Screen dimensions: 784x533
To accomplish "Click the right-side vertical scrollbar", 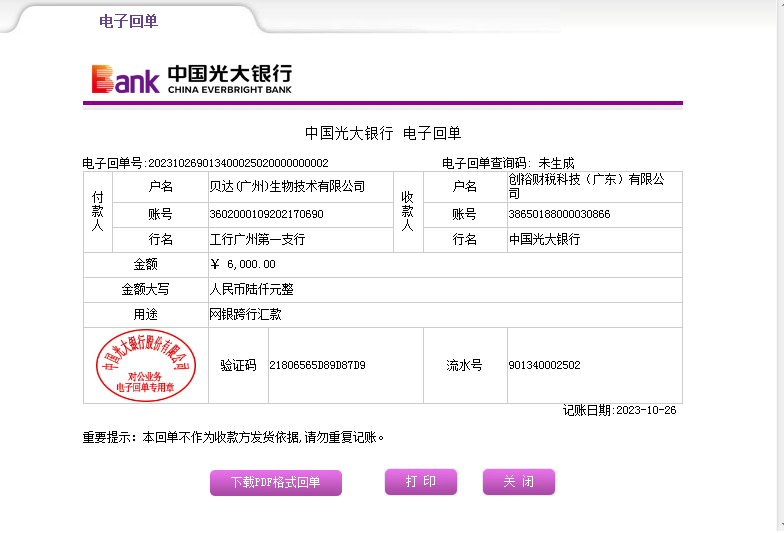I will pos(780,266).
